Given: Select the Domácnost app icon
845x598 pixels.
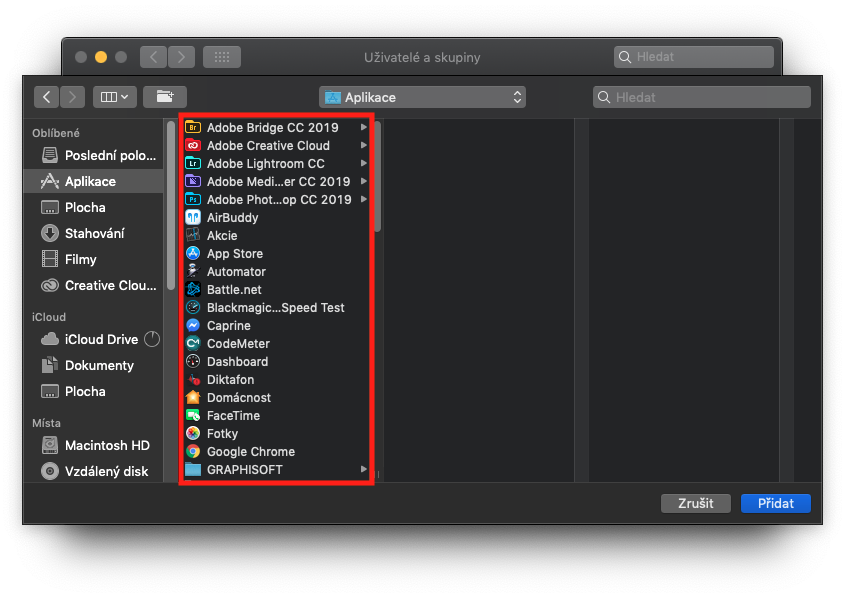Looking at the screenshot, I should (x=193, y=398).
